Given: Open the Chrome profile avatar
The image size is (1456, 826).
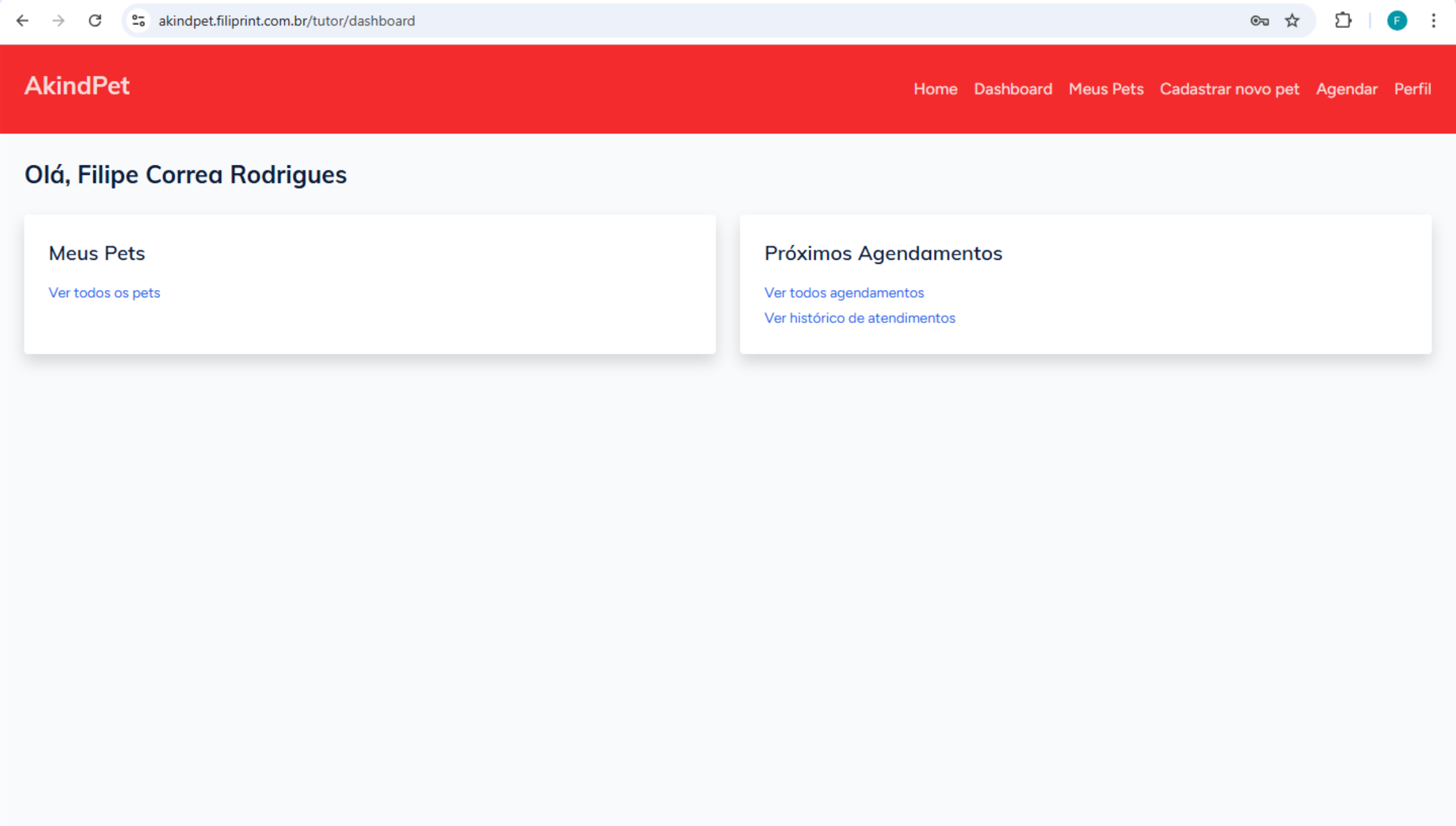Looking at the screenshot, I should coord(1397,21).
